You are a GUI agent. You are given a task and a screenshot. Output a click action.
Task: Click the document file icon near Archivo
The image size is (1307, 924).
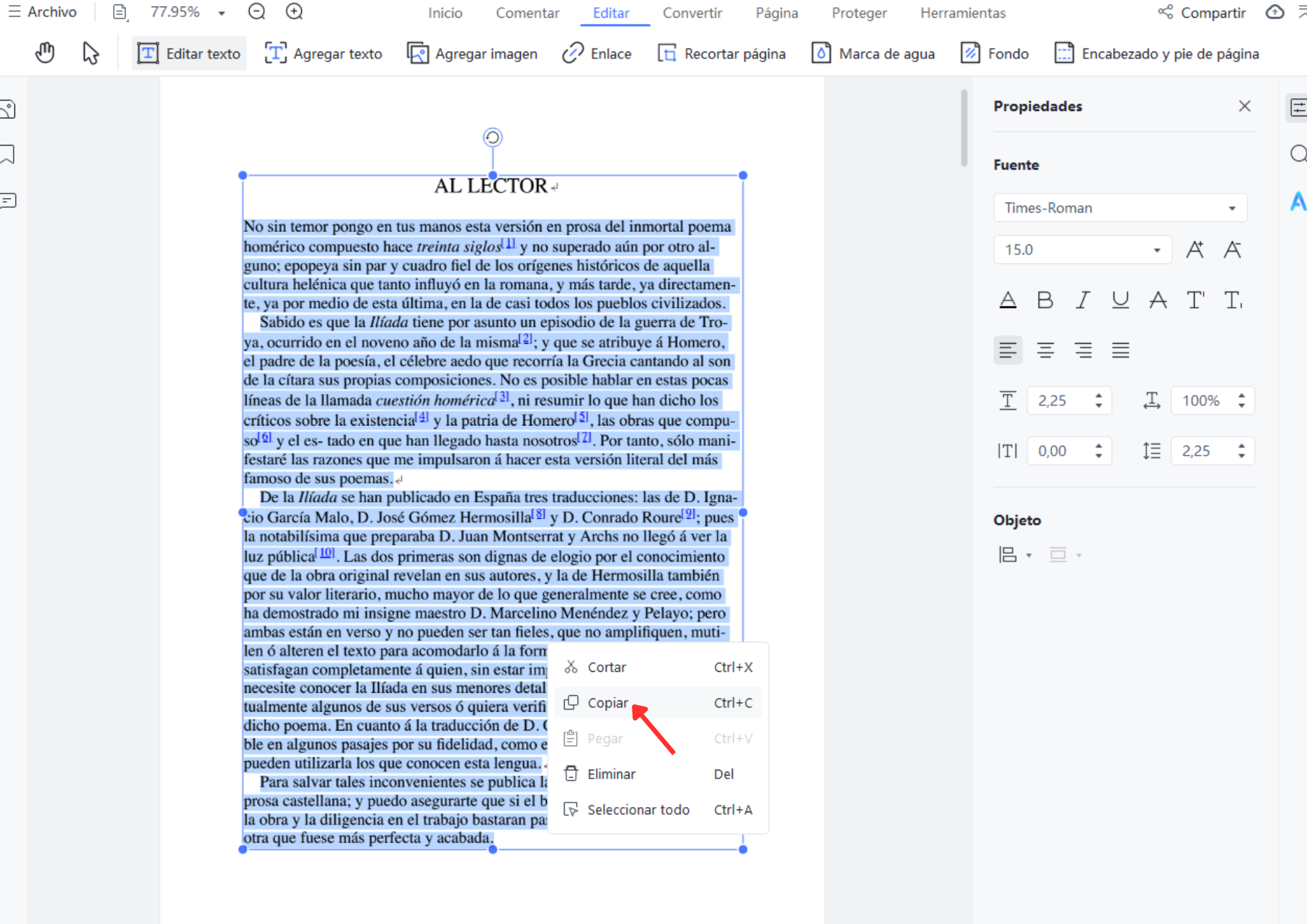120,12
